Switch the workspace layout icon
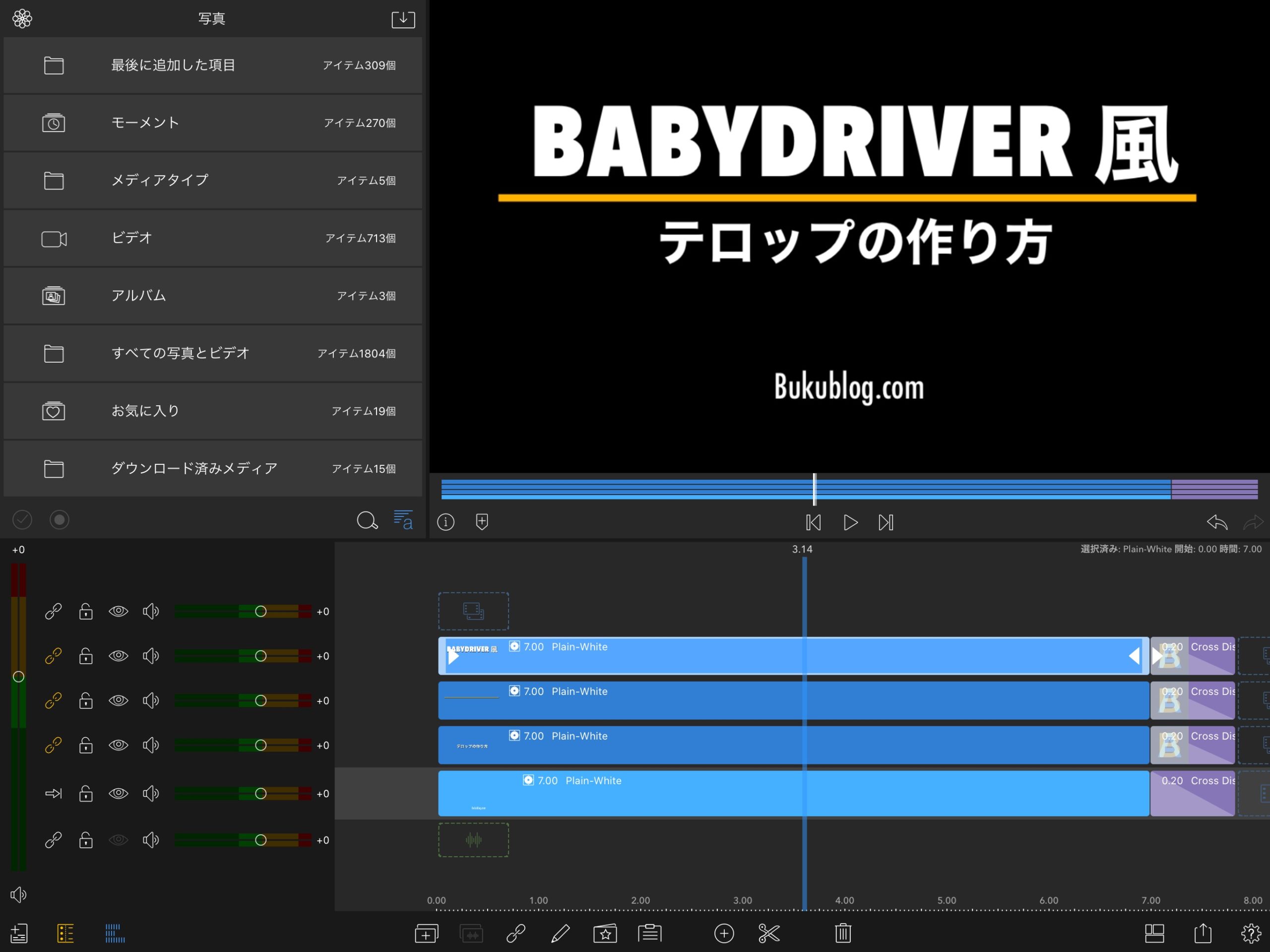 (1154, 933)
